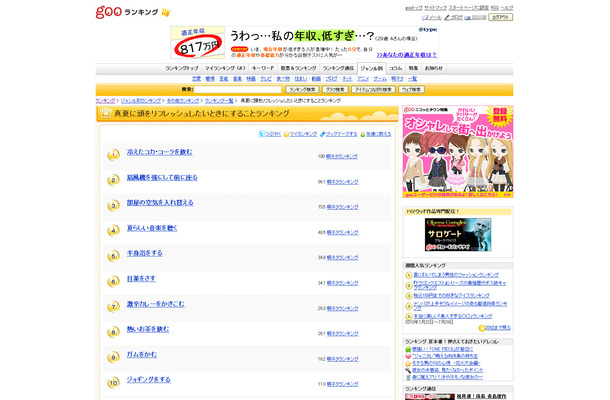Open the 投票&ランキング tab
Image resolution: width=610 pixels, height=400 pixels.
coord(298,68)
